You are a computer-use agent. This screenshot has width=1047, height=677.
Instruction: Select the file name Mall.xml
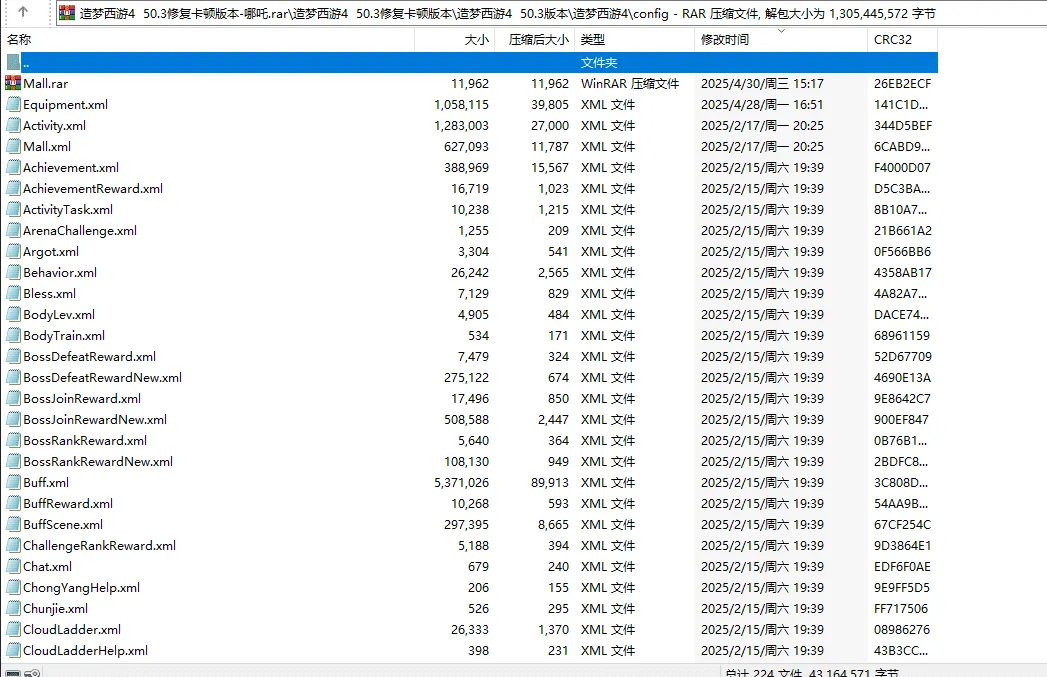[x=47, y=146]
